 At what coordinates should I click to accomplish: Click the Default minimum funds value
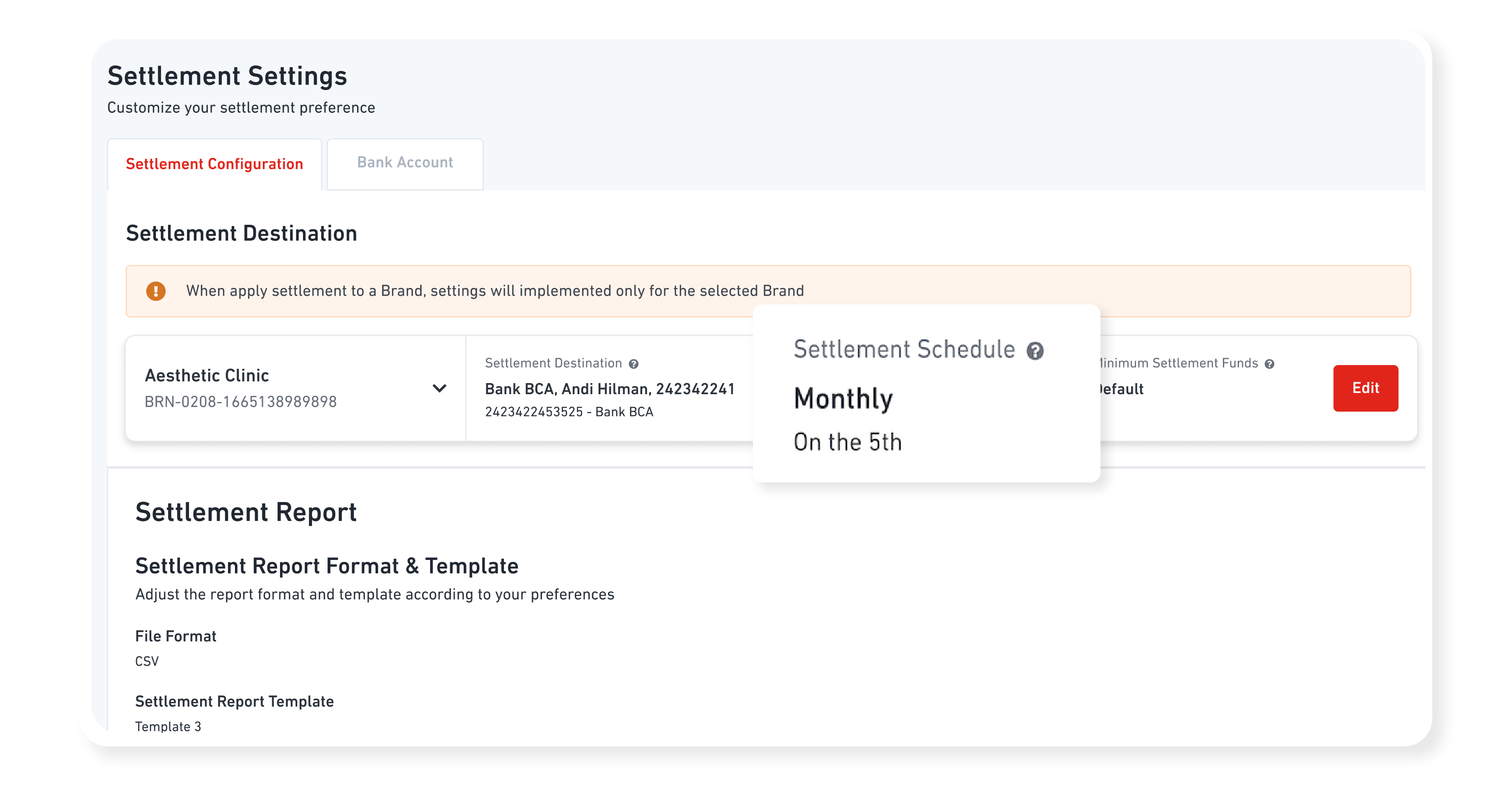pos(1121,389)
